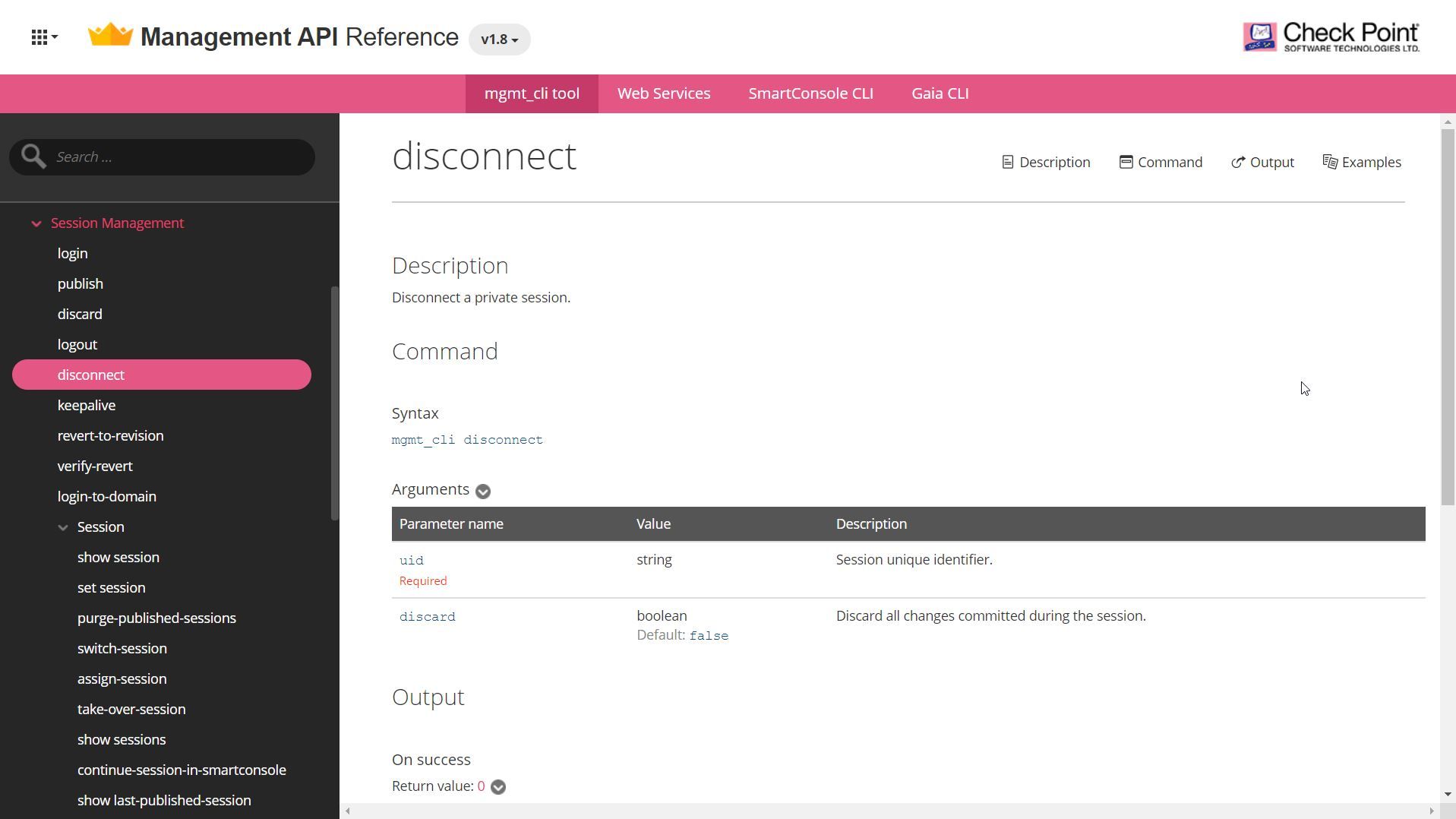The height and width of the screenshot is (819, 1456).
Task: Jump to Examples section via its icon
Action: (1330, 163)
